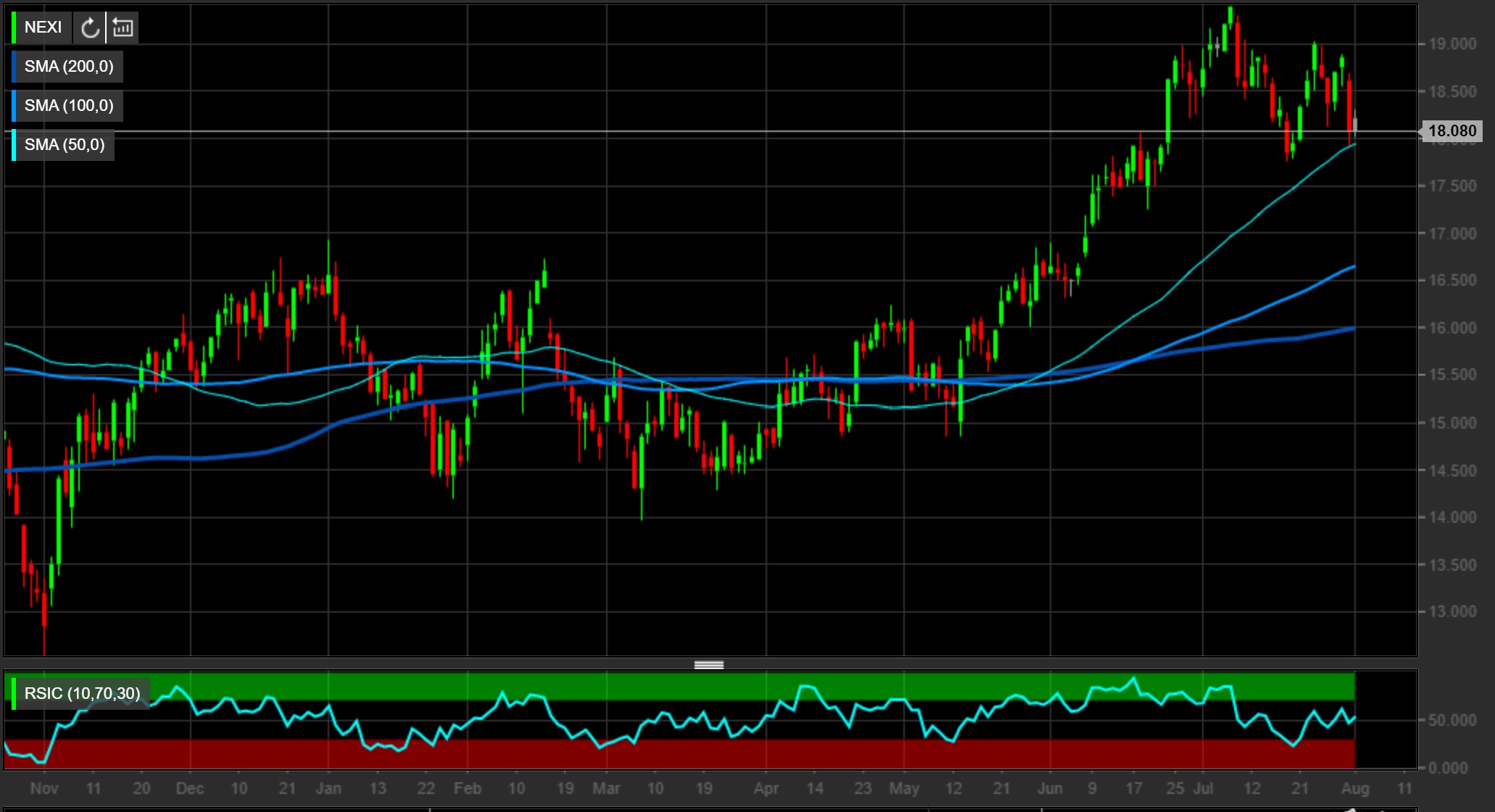
Task: Click the 0.000 RSI axis label
Action: (x=1448, y=768)
